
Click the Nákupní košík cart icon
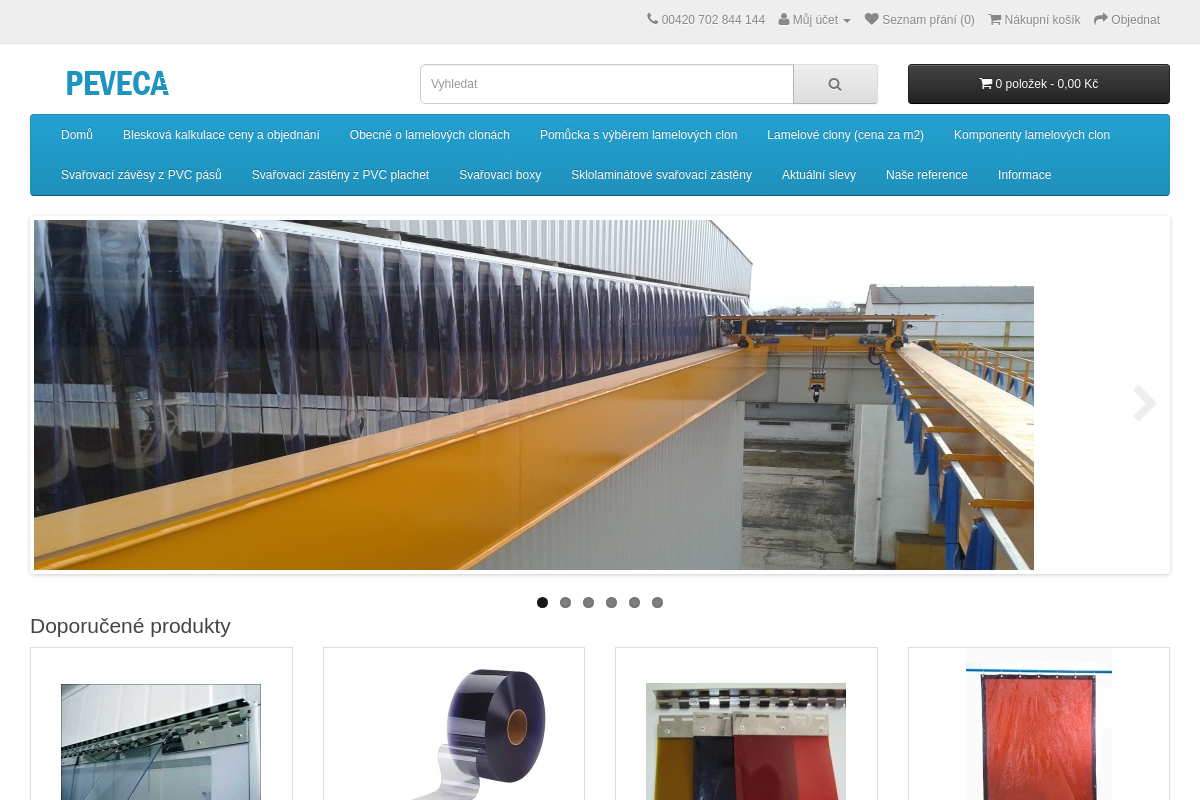(x=995, y=19)
